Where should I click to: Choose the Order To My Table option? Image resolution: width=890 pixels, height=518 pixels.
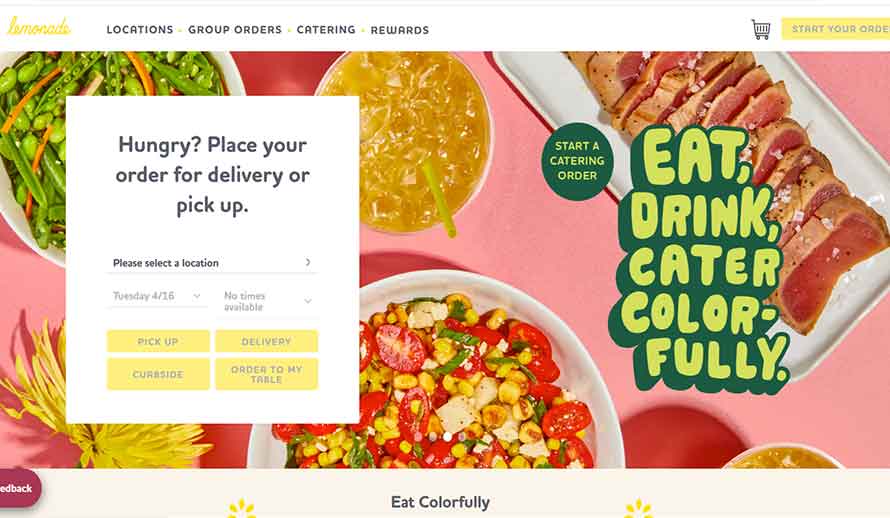(x=266, y=374)
